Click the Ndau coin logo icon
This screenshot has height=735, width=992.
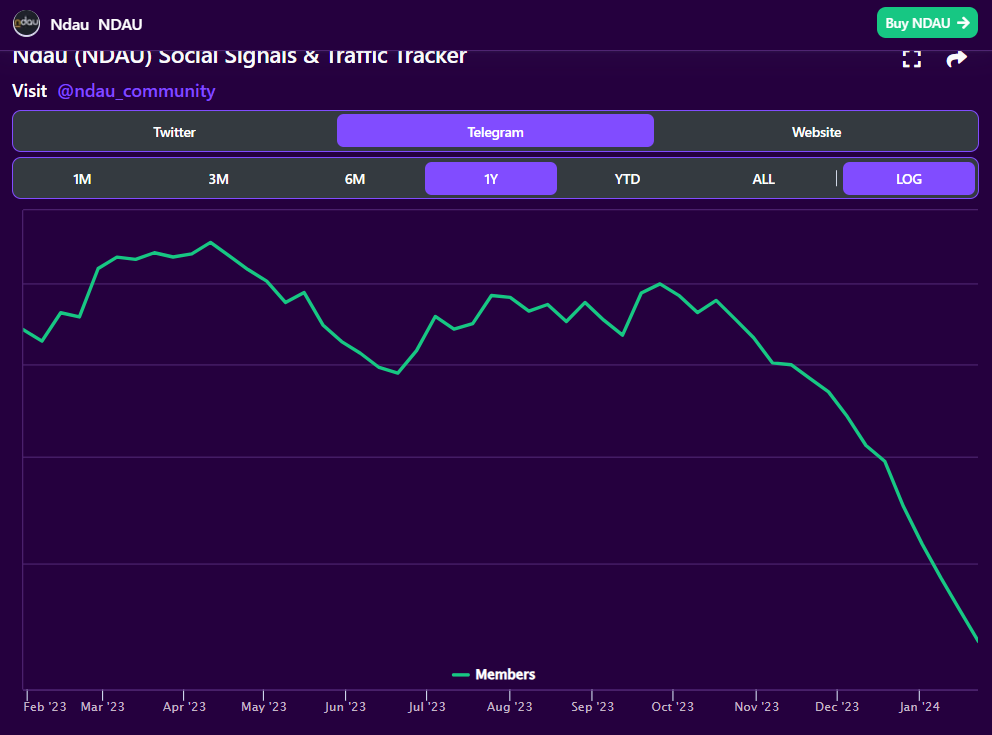(x=27, y=23)
